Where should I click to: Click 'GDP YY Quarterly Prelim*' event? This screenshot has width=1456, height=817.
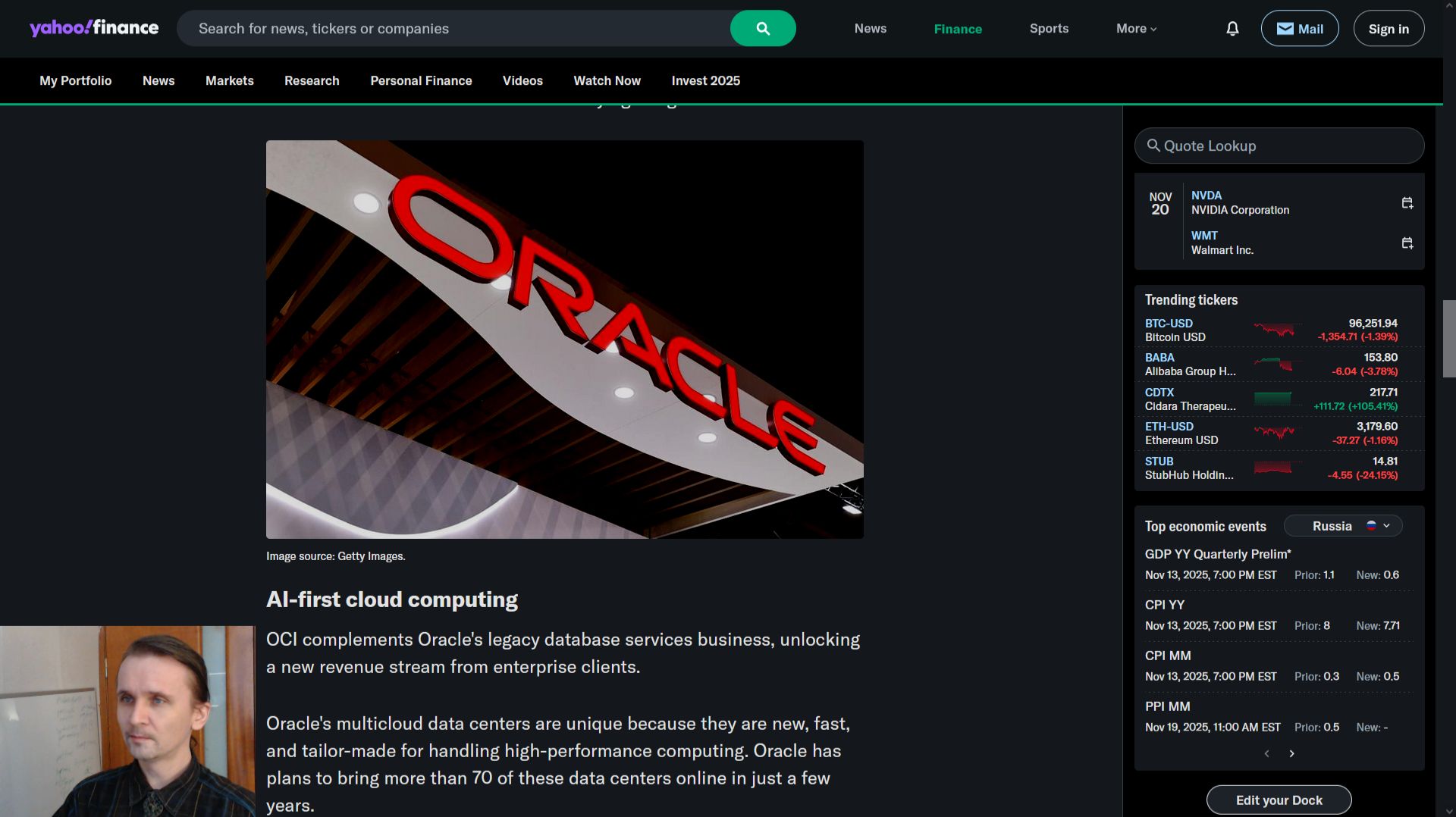(x=1218, y=554)
